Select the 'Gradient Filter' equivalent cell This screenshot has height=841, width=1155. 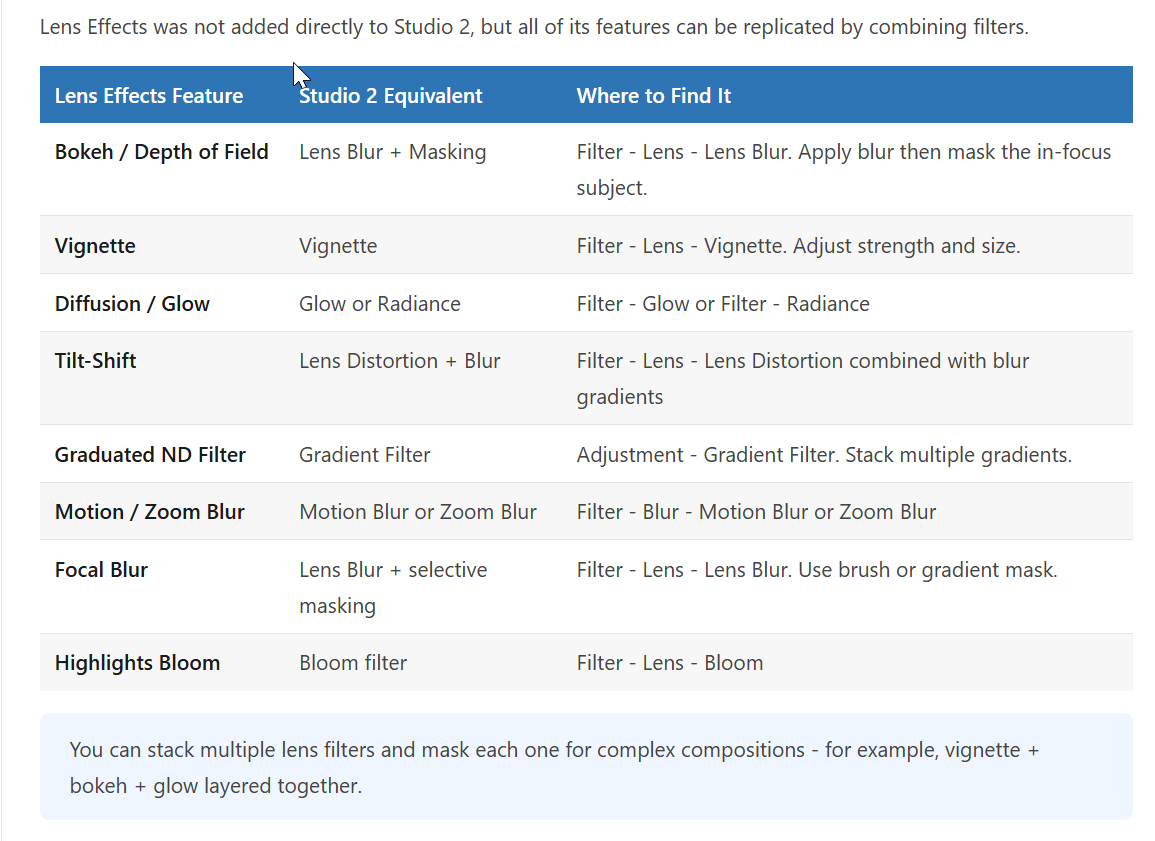click(x=365, y=455)
